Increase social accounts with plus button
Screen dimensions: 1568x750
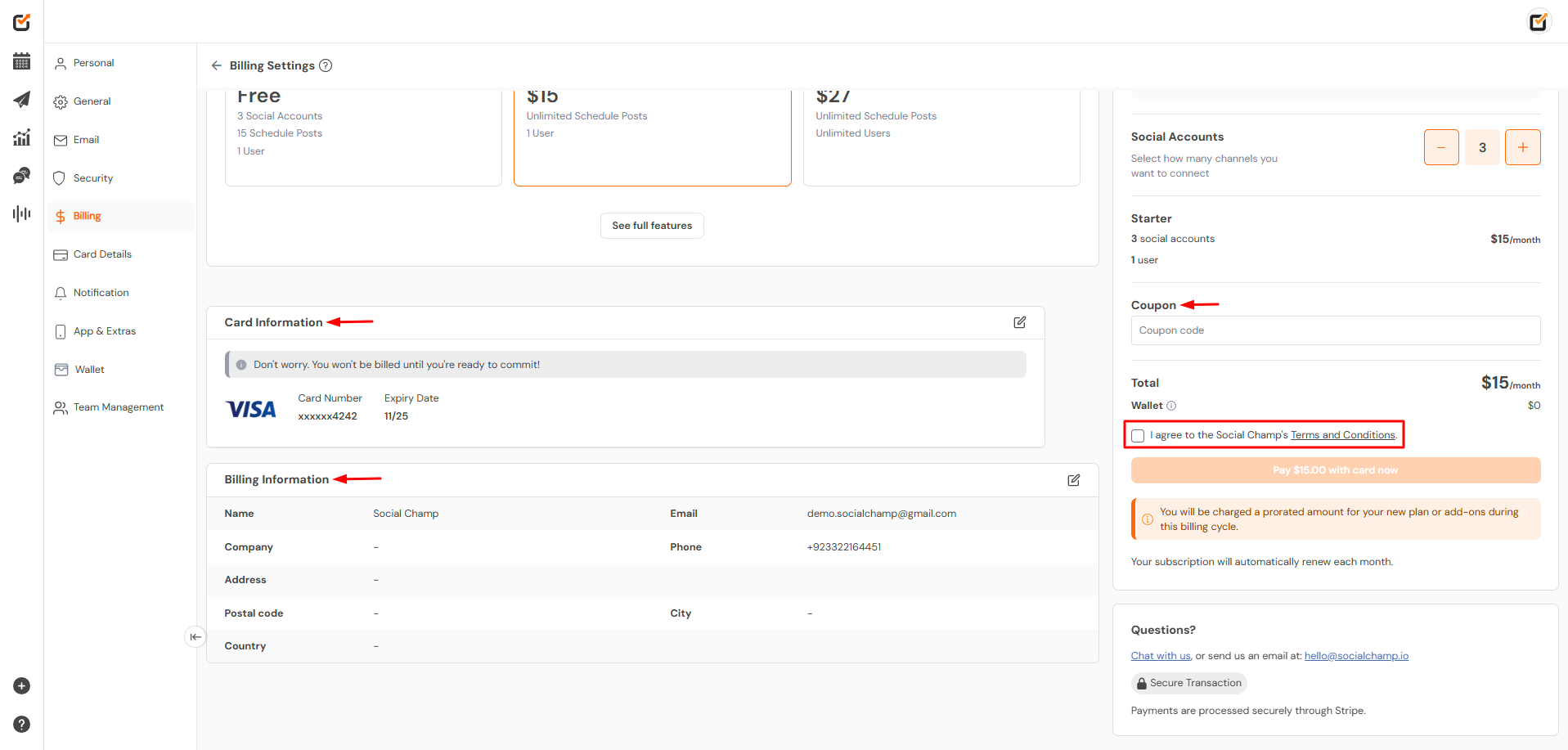point(1523,147)
